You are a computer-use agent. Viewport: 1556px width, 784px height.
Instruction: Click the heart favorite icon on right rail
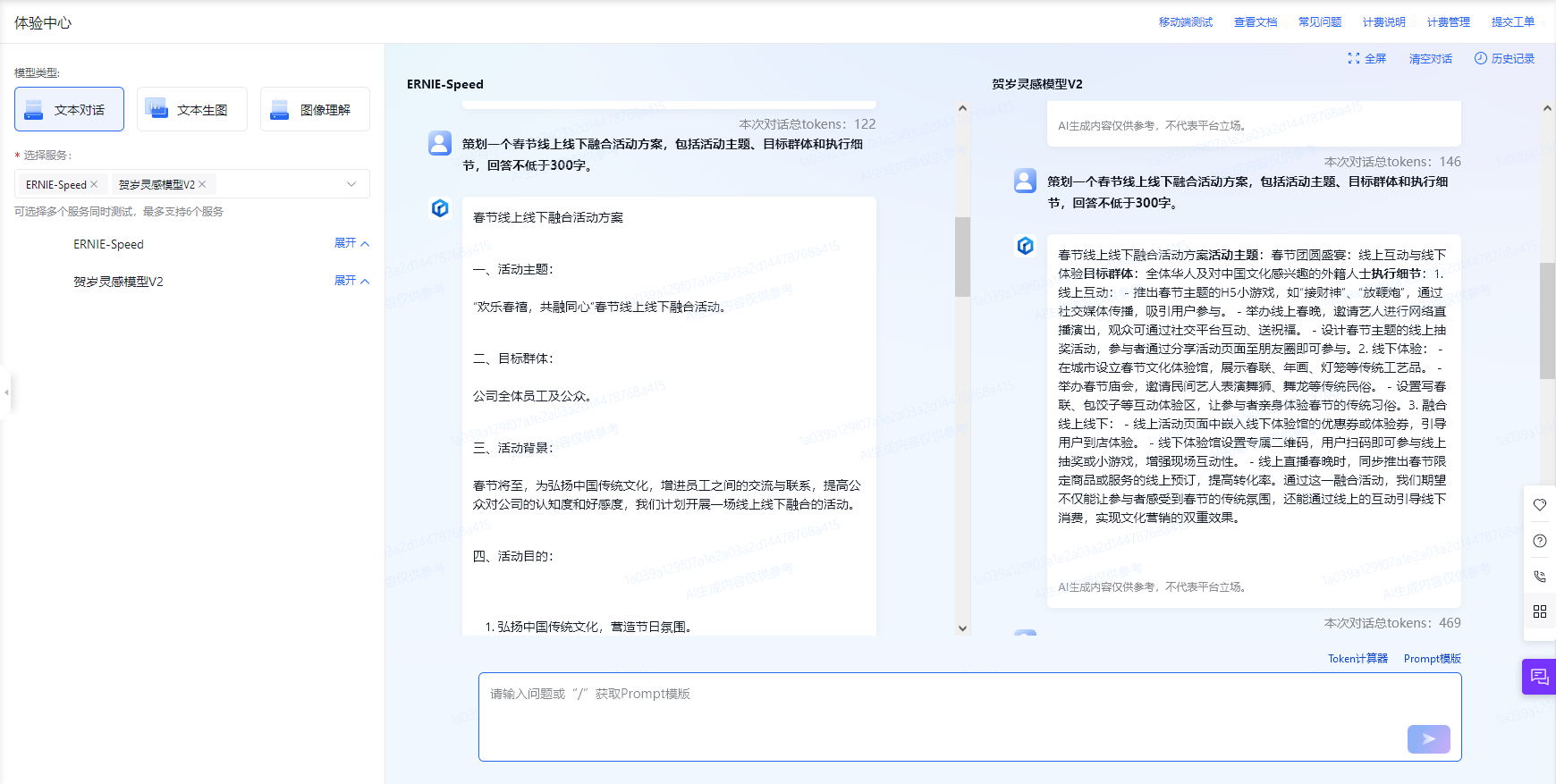[1540, 505]
